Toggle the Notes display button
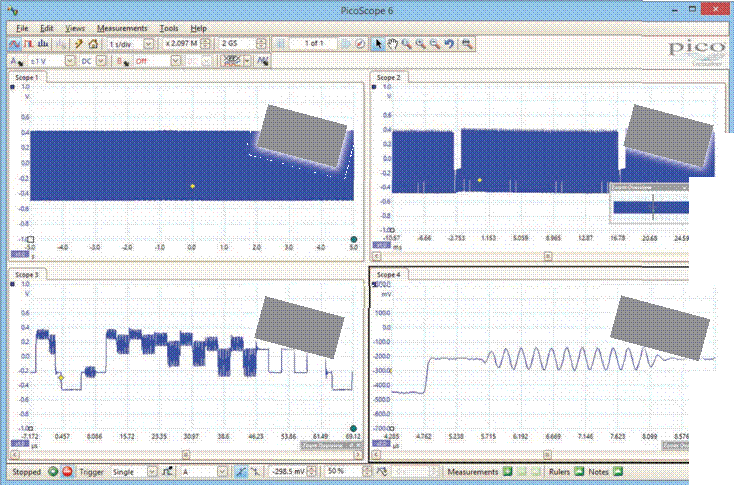734x485 pixels. (x=617, y=471)
